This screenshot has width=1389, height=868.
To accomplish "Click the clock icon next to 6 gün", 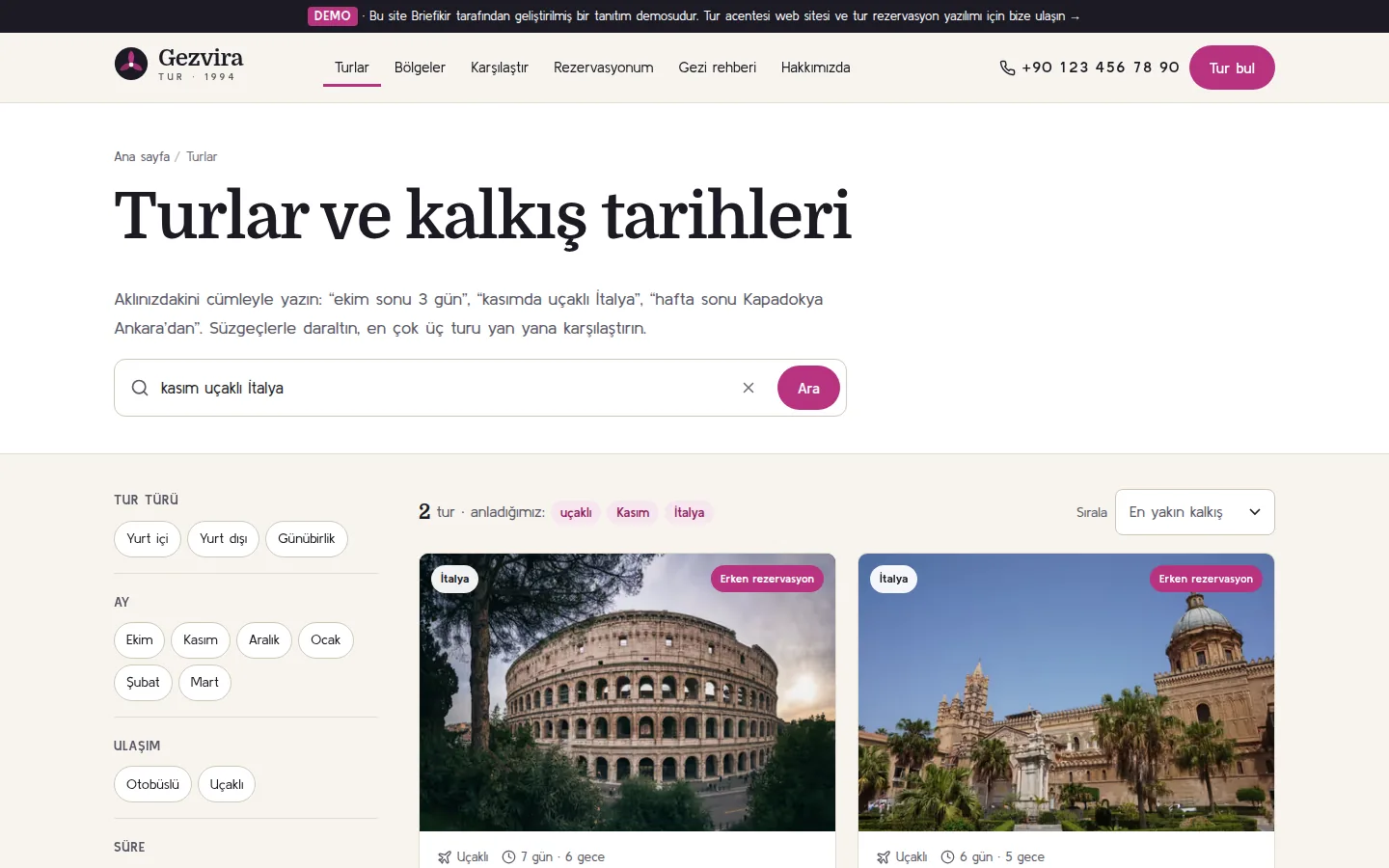I will pyautogui.click(x=947, y=857).
